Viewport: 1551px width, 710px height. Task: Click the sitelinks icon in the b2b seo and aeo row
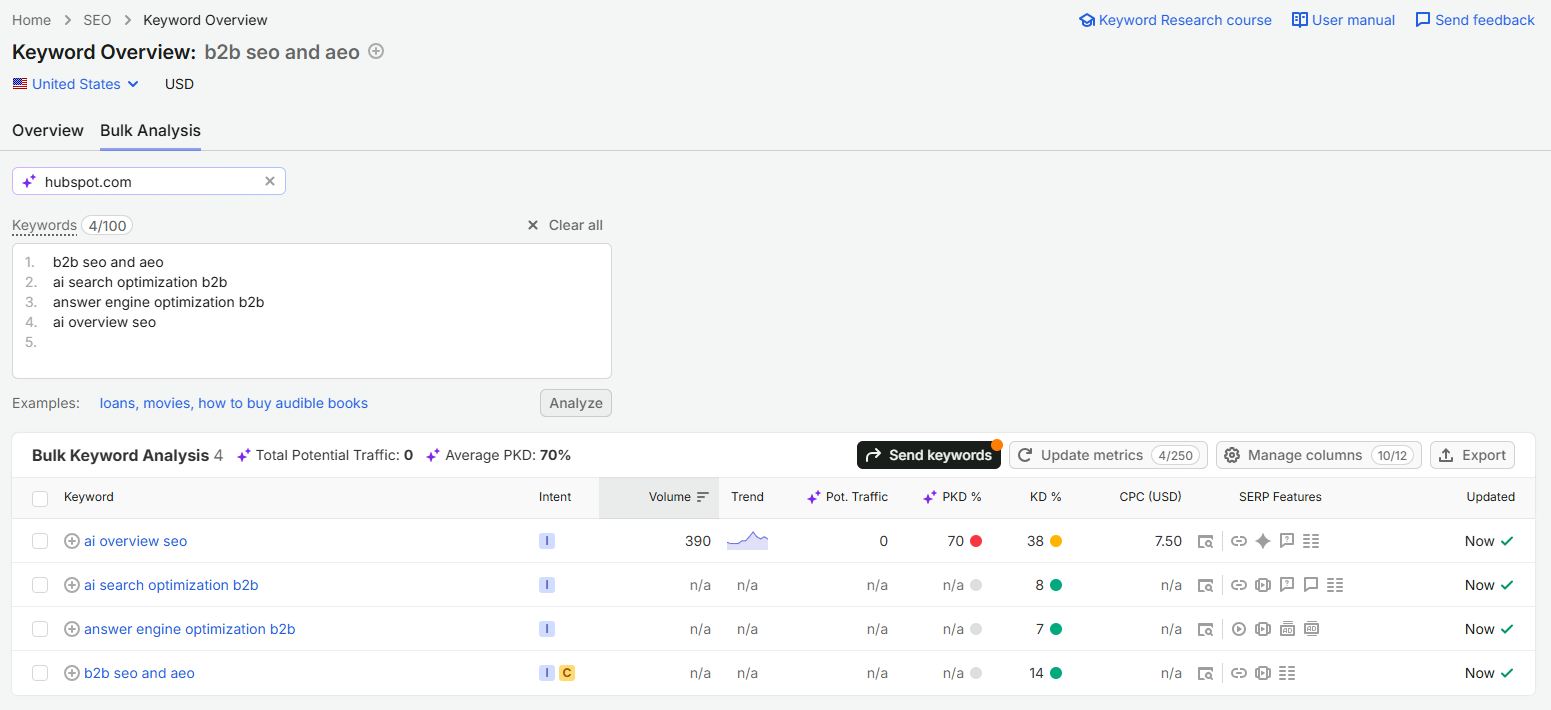coord(1239,673)
